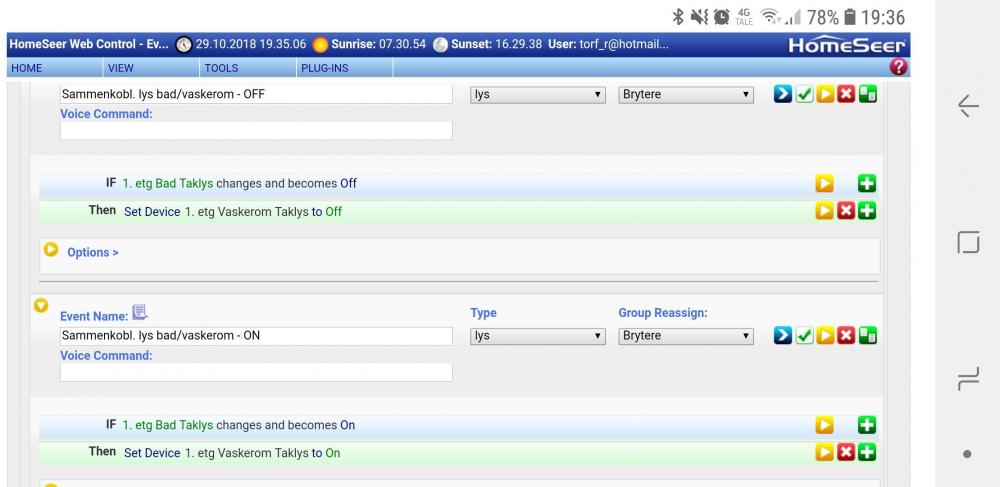This screenshot has height=487, width=1000.
Task: Click the Event Name field 'Sammenkobl. lys bad/vaskerom - ON'
Action: coord(256,336)
